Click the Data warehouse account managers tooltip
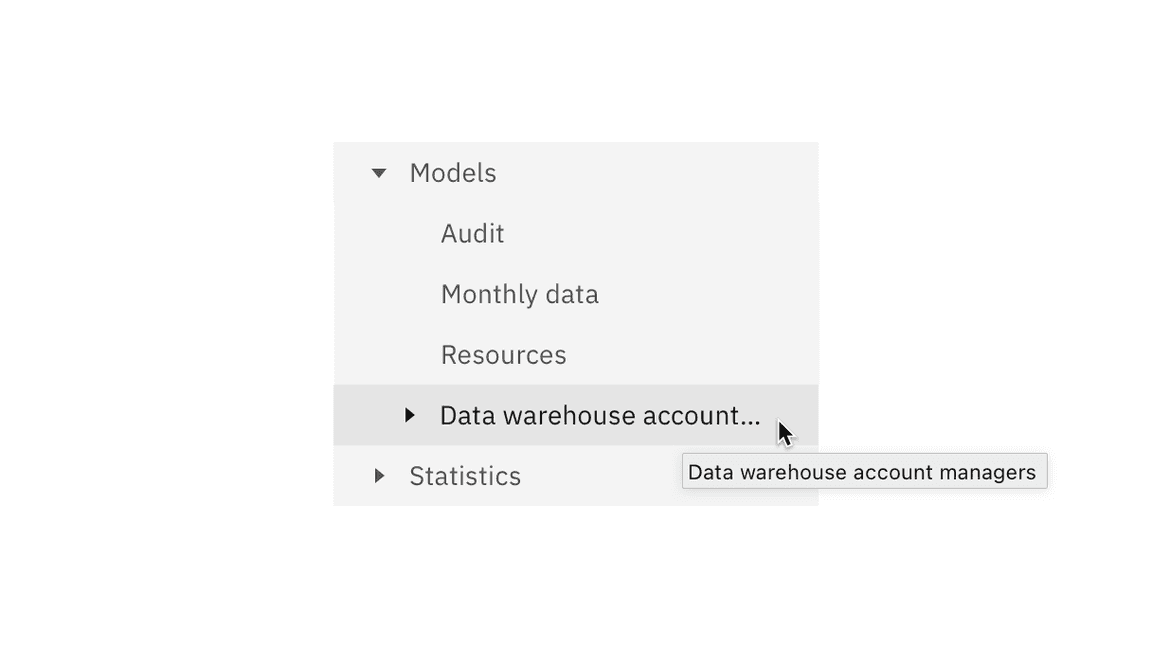The width and height of the screenshot is (1152, 648). click(x=863, y=472)
